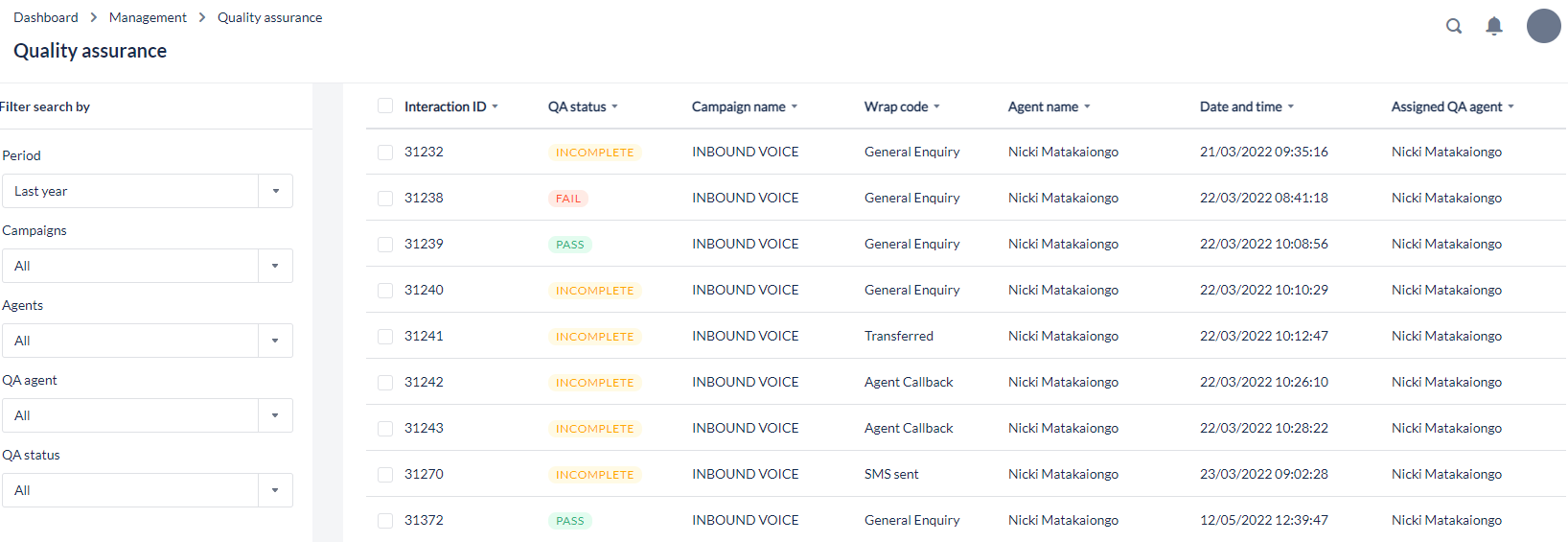Open the notifications bell
Screen dimensions: 1568x542
(1493, 26)
